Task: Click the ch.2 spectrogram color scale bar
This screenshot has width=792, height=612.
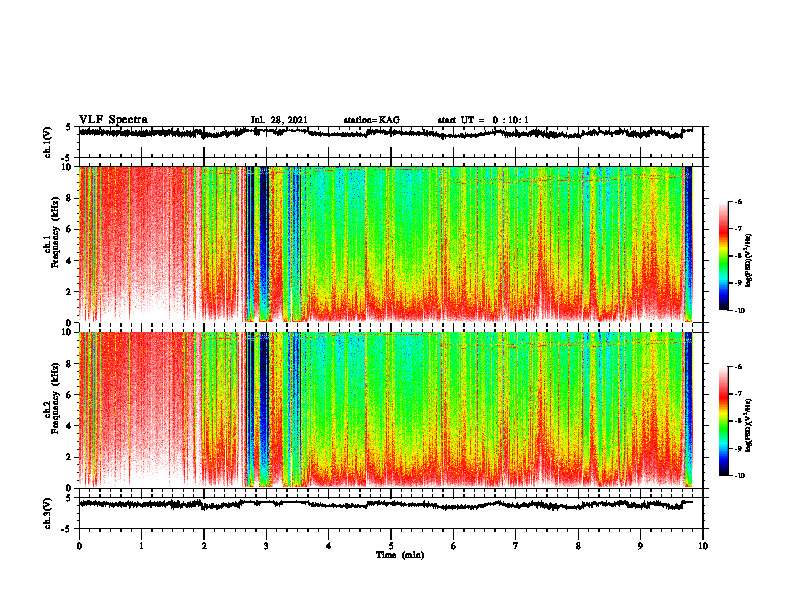Action: pyautogui.click(x=723, y=421)
